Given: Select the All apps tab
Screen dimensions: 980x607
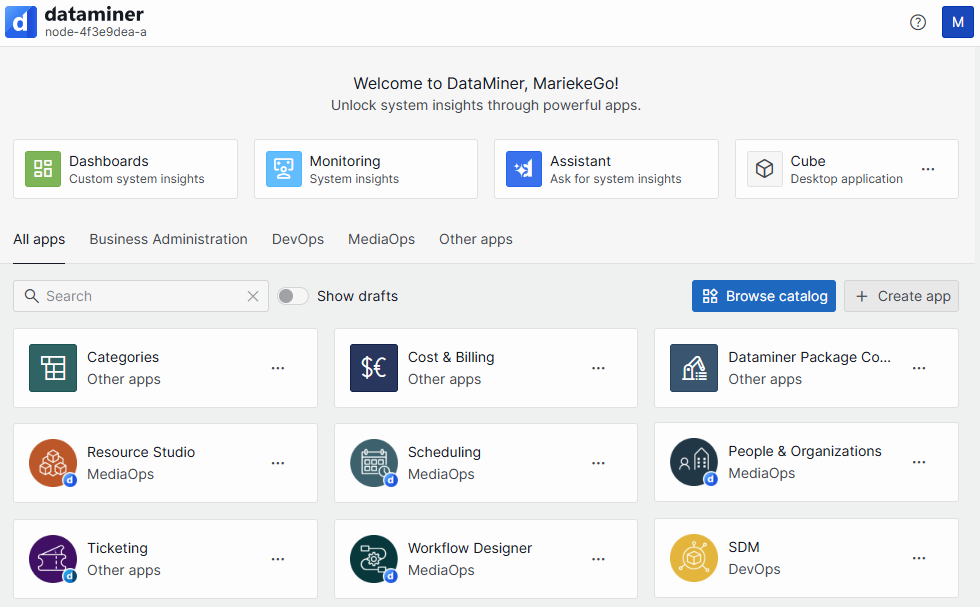Looking at the screenshot, I should [x=39, y=239].
